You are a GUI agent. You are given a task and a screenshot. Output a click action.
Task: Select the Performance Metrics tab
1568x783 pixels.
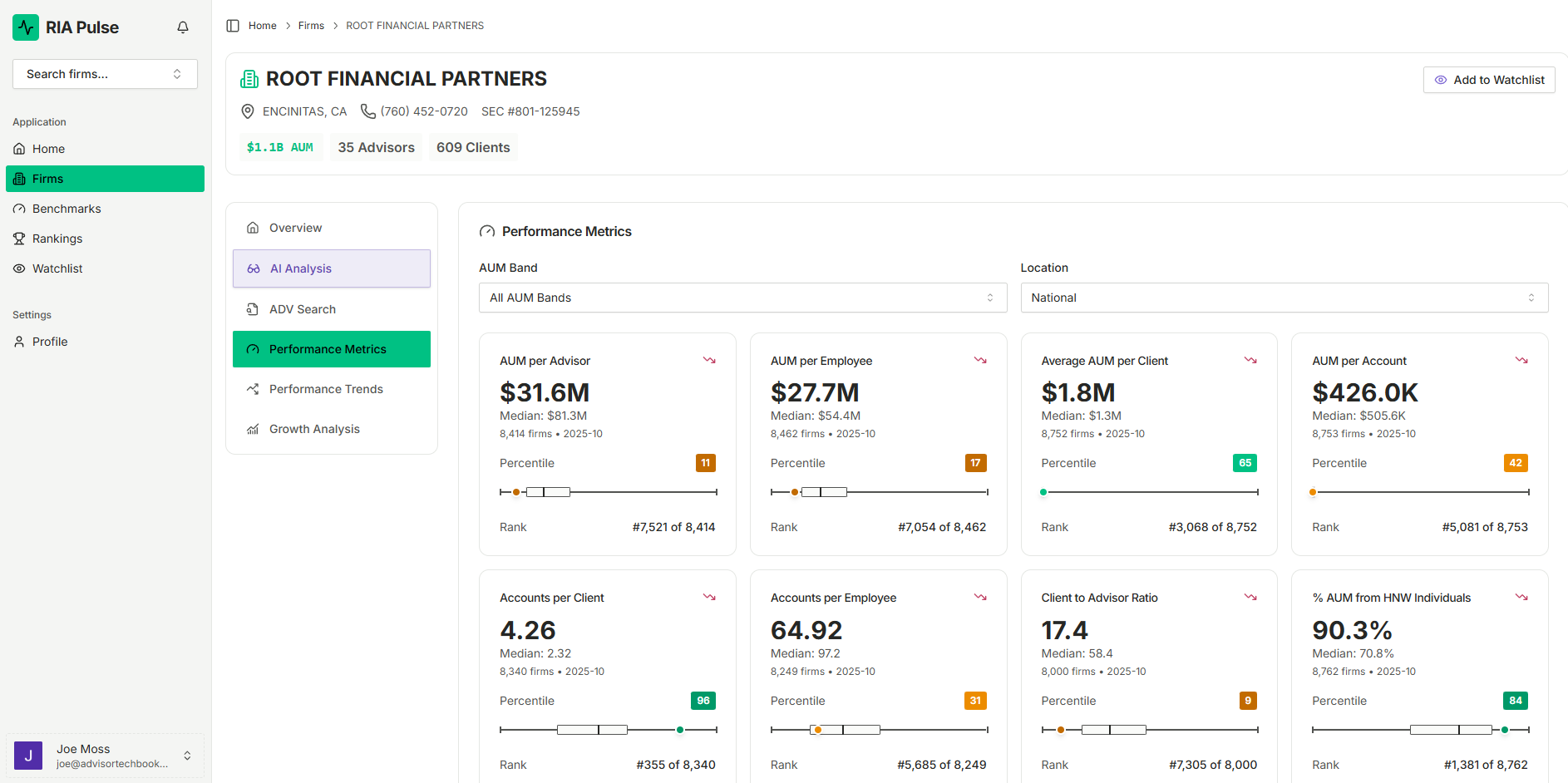click(x=332, y=349)
